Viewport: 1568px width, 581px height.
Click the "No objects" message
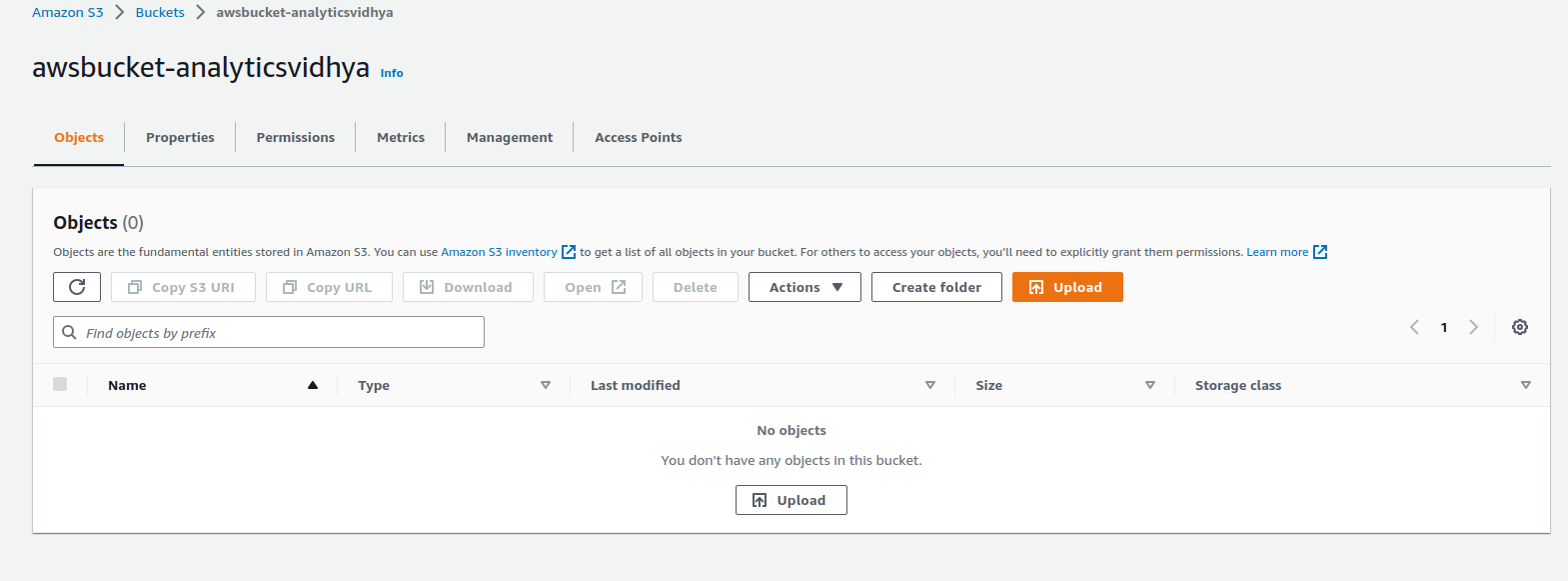click(791, 431)
